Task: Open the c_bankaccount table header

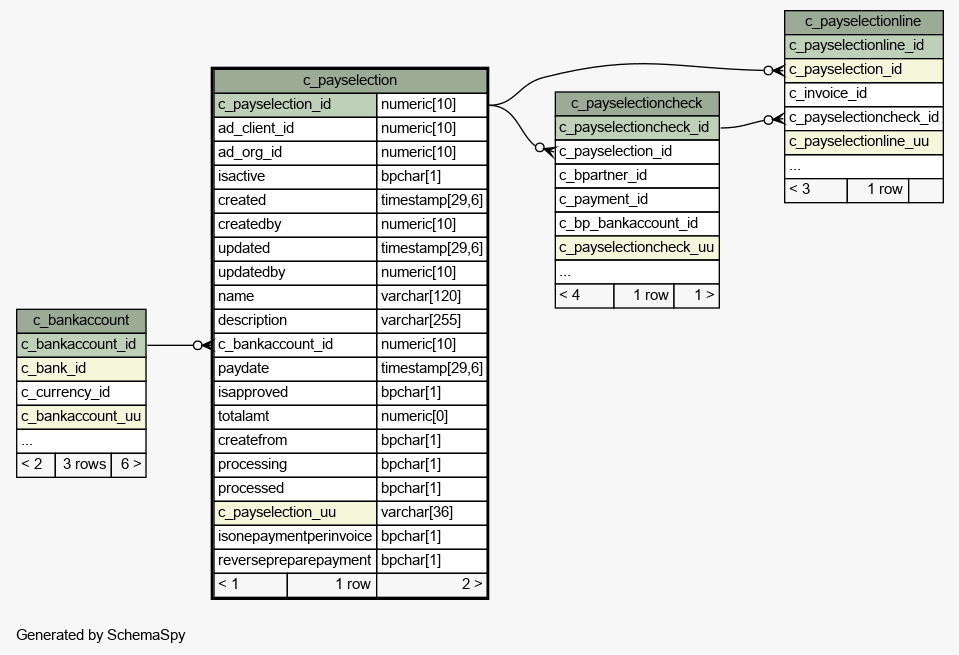Action: 81,320
